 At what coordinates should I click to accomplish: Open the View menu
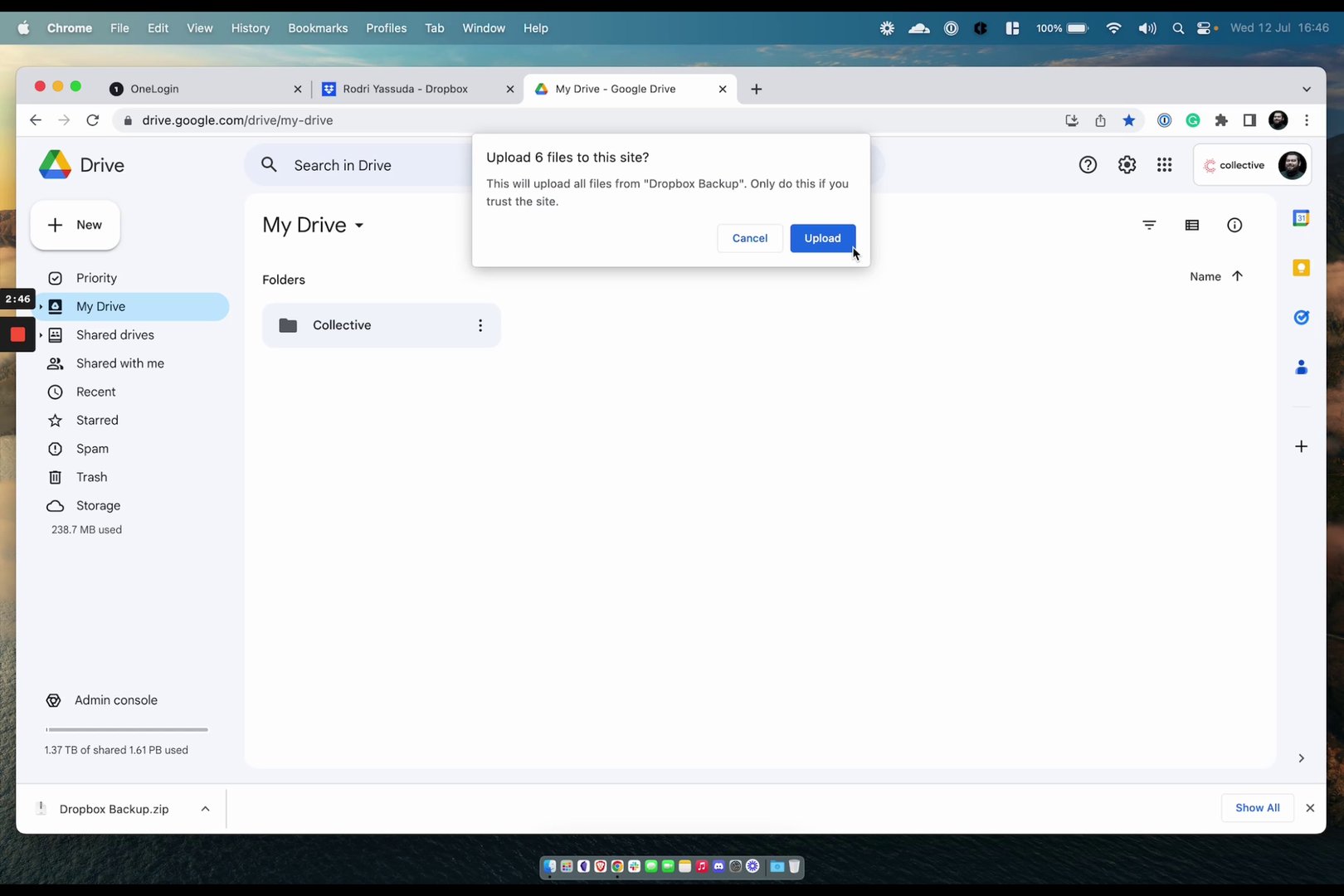200,28
